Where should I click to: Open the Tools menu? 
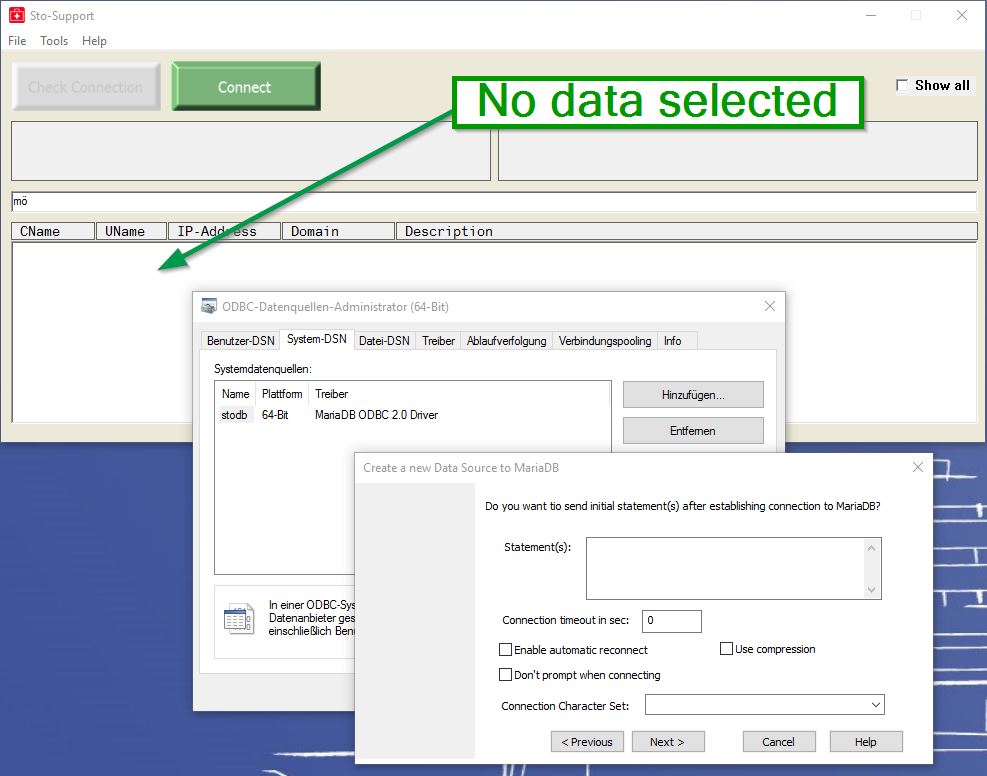tap(54, 41)
